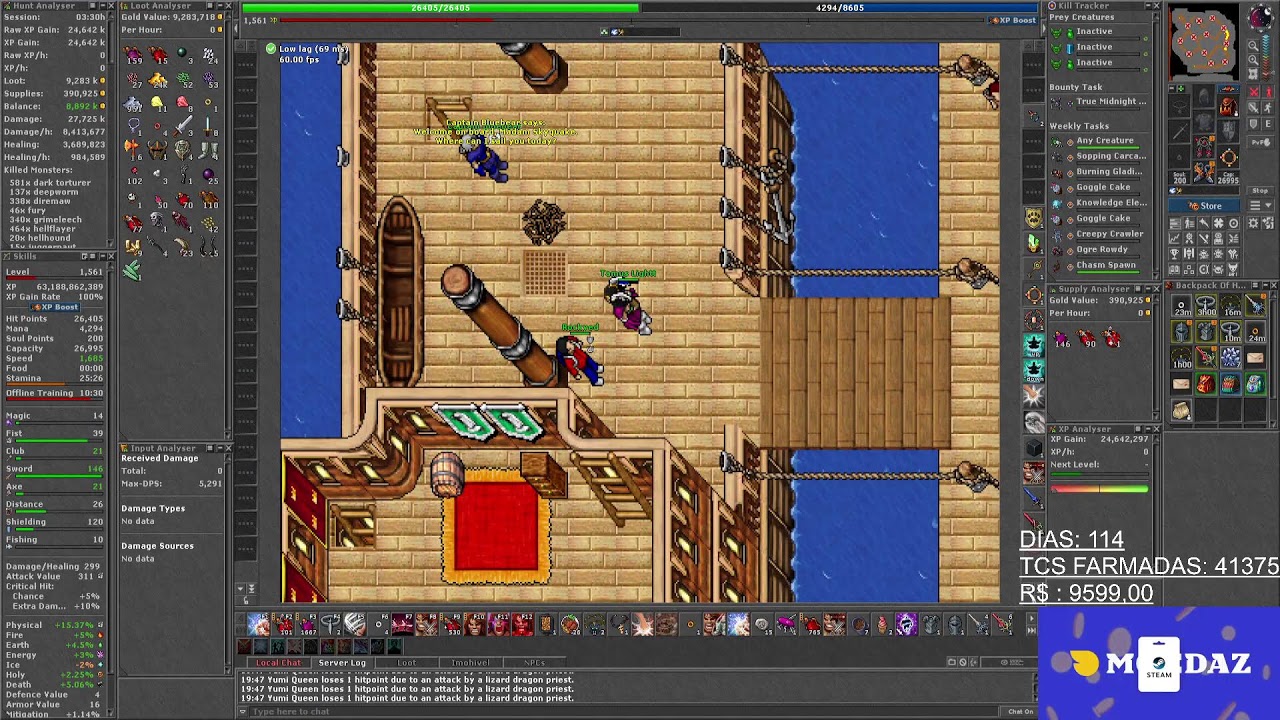The height and width of the screenshot is (720, 1280).
Task: Click the loot item stack counting 102
Action: [134, 175]
